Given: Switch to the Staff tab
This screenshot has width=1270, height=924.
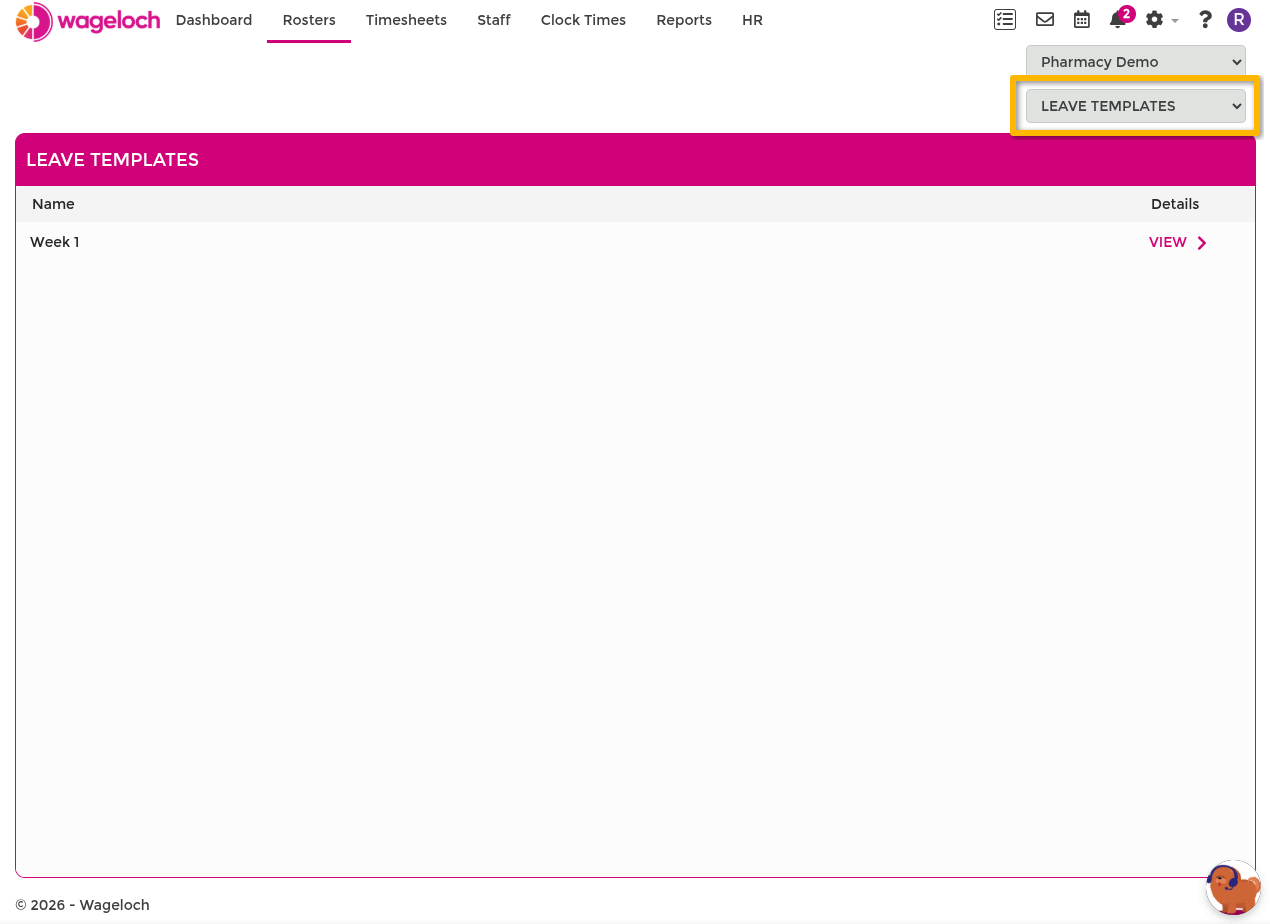Looking at the screenshot, I should coord(494,20).
